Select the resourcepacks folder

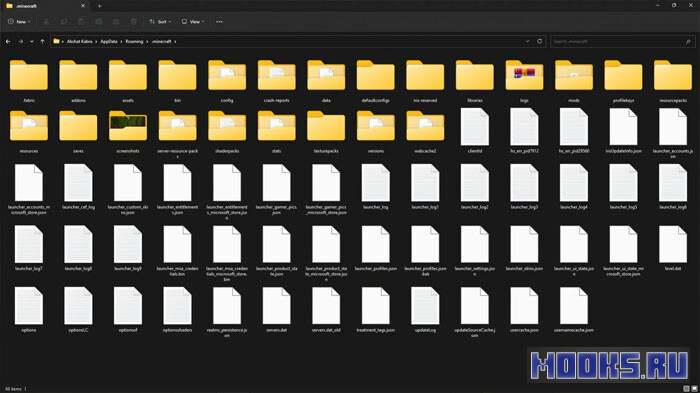(673, 81)
